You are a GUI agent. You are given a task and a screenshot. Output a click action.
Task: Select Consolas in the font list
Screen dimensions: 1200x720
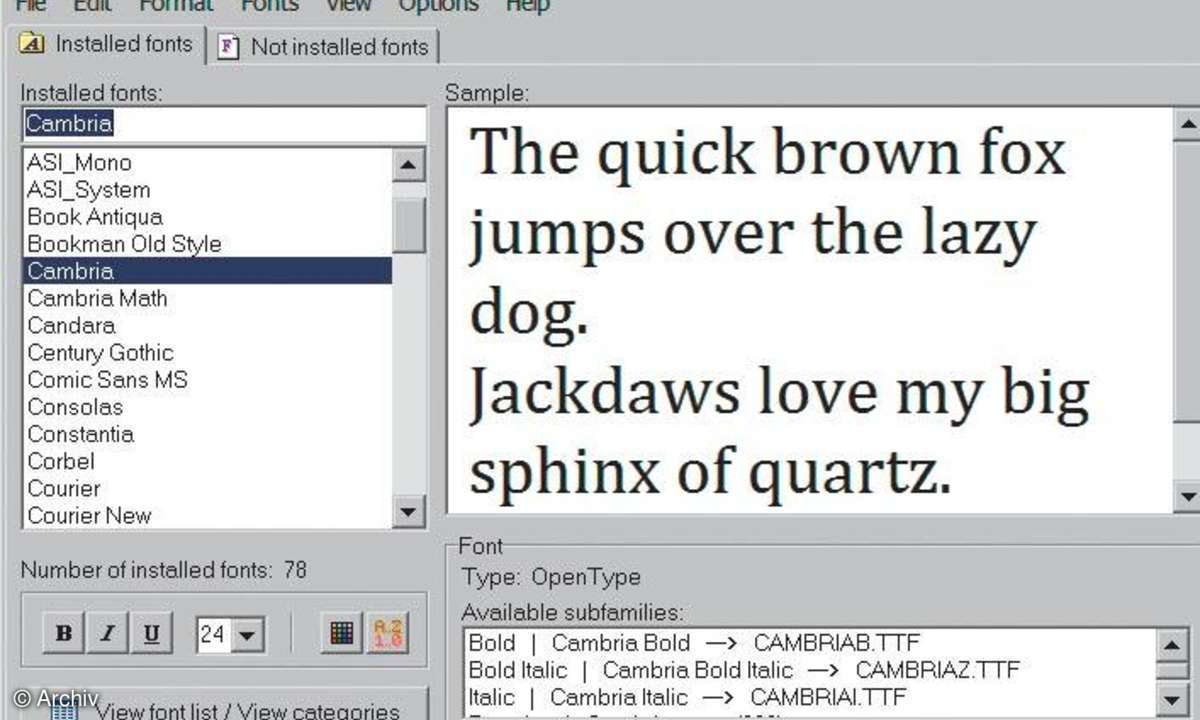207,407
